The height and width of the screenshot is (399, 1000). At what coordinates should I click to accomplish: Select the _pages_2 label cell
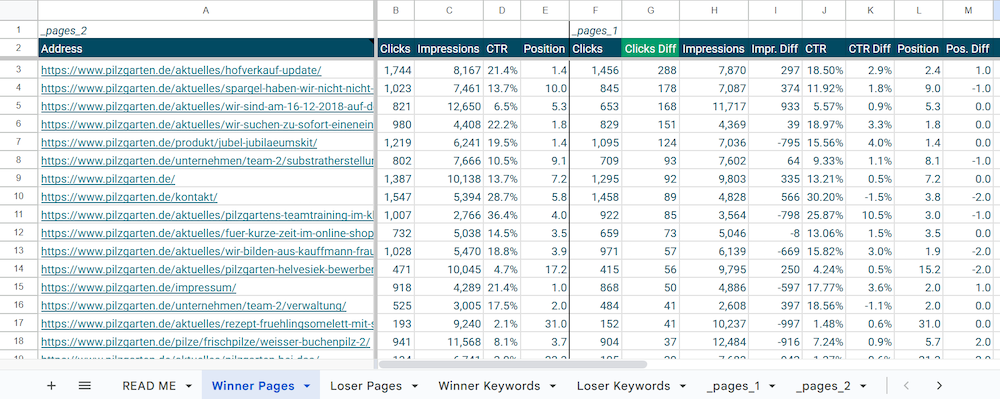coord(205,29)
